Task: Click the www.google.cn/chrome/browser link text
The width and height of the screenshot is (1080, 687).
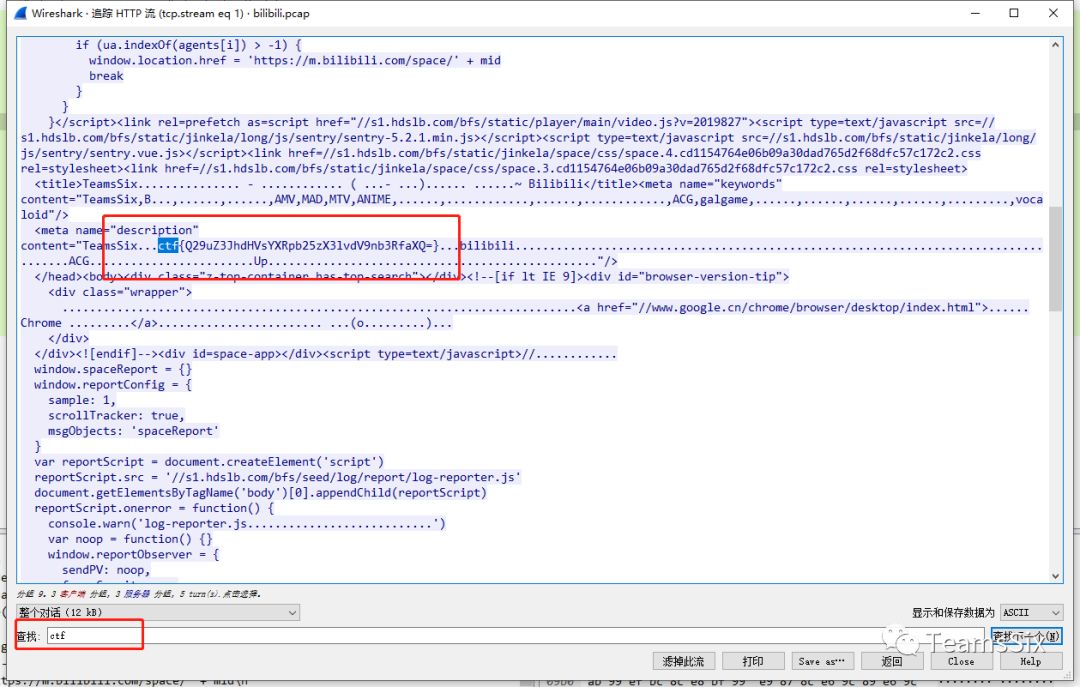Action: [807, 307]
